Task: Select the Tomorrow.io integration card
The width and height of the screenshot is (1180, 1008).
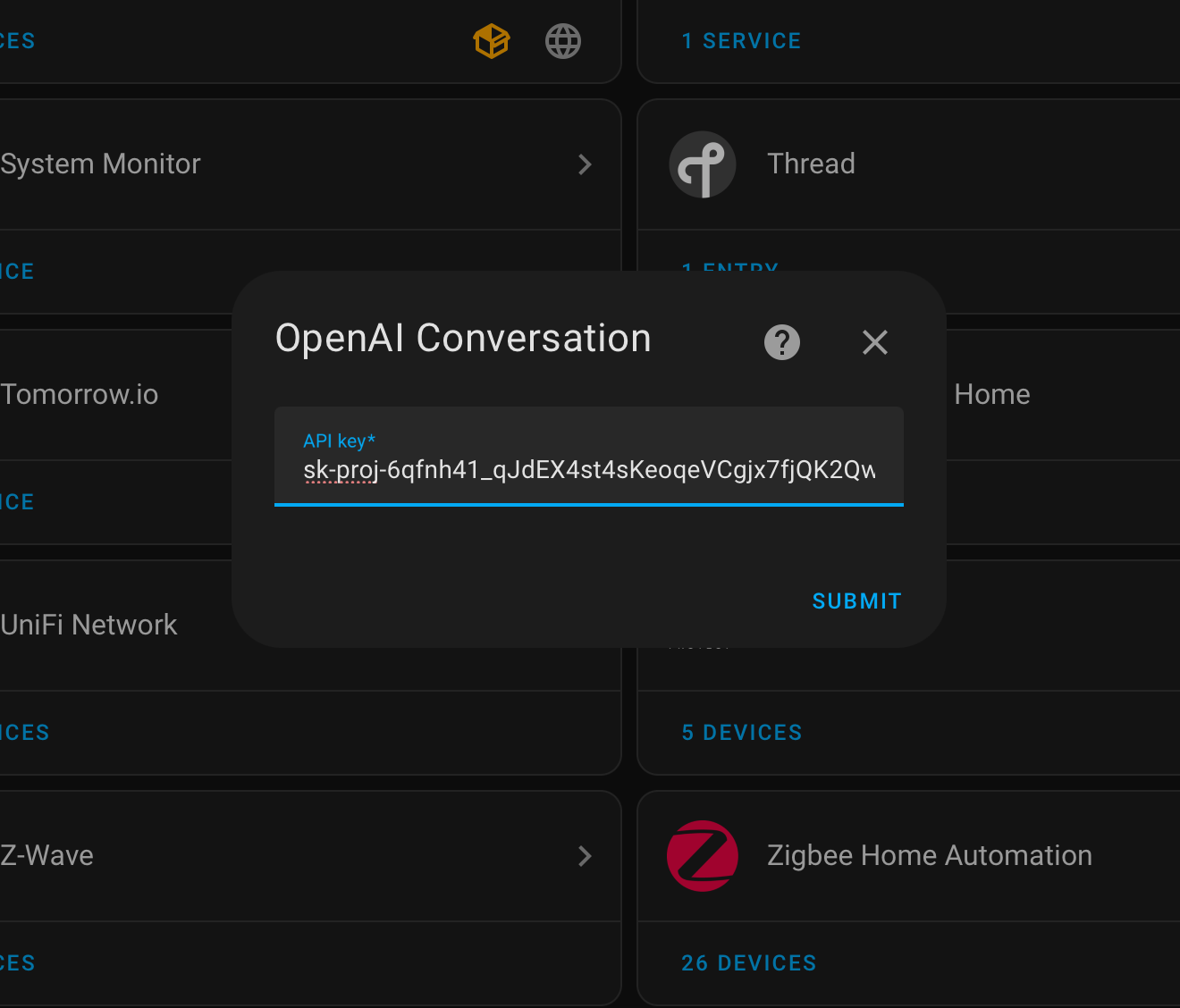Action: coord(80,394)
